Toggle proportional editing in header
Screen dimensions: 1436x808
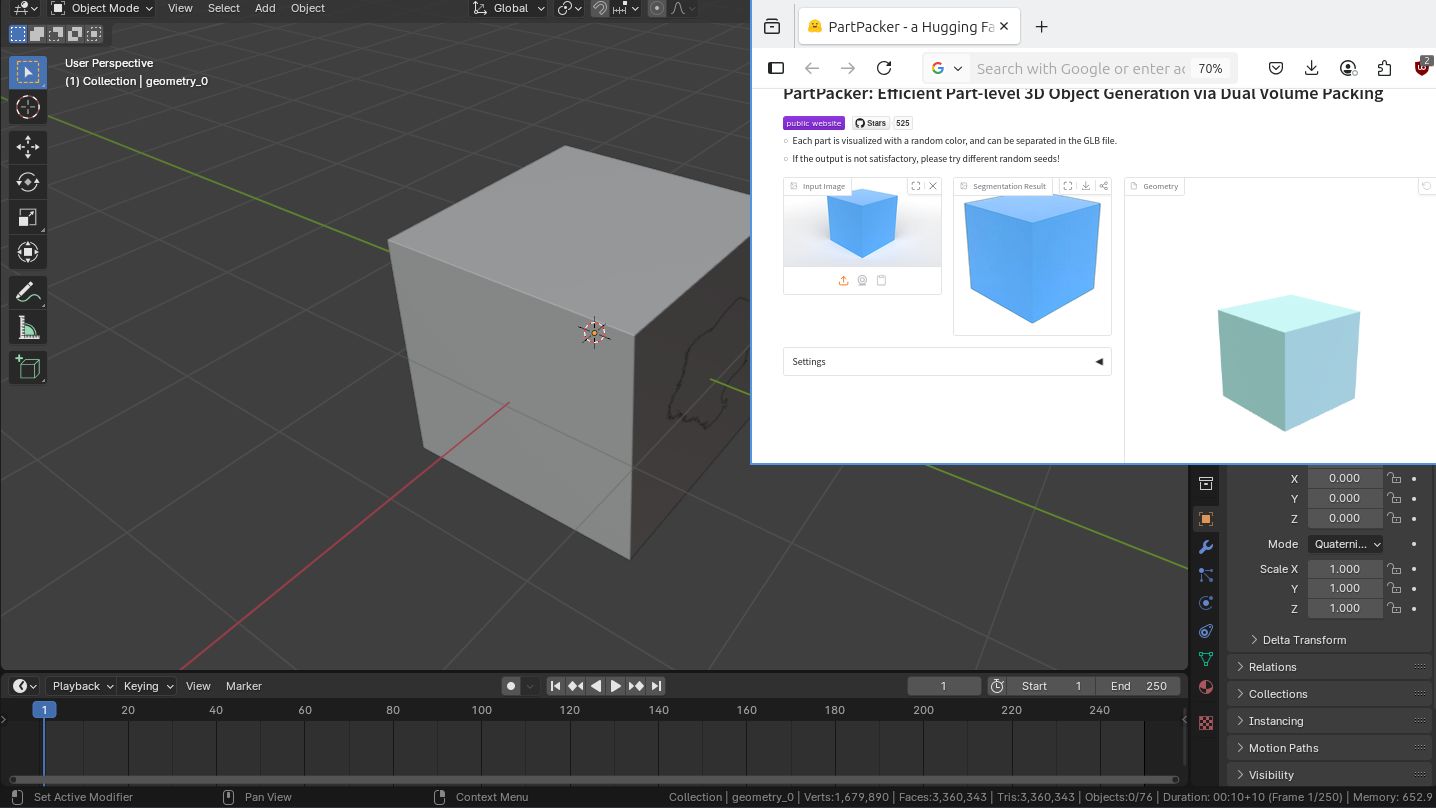click(657, 8)
